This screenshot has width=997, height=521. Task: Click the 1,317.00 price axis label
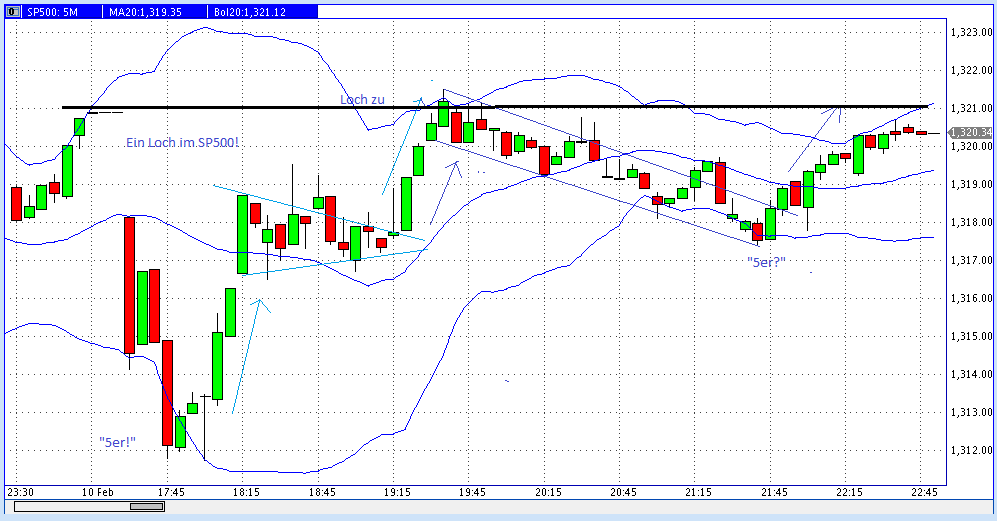click(972, 260)
